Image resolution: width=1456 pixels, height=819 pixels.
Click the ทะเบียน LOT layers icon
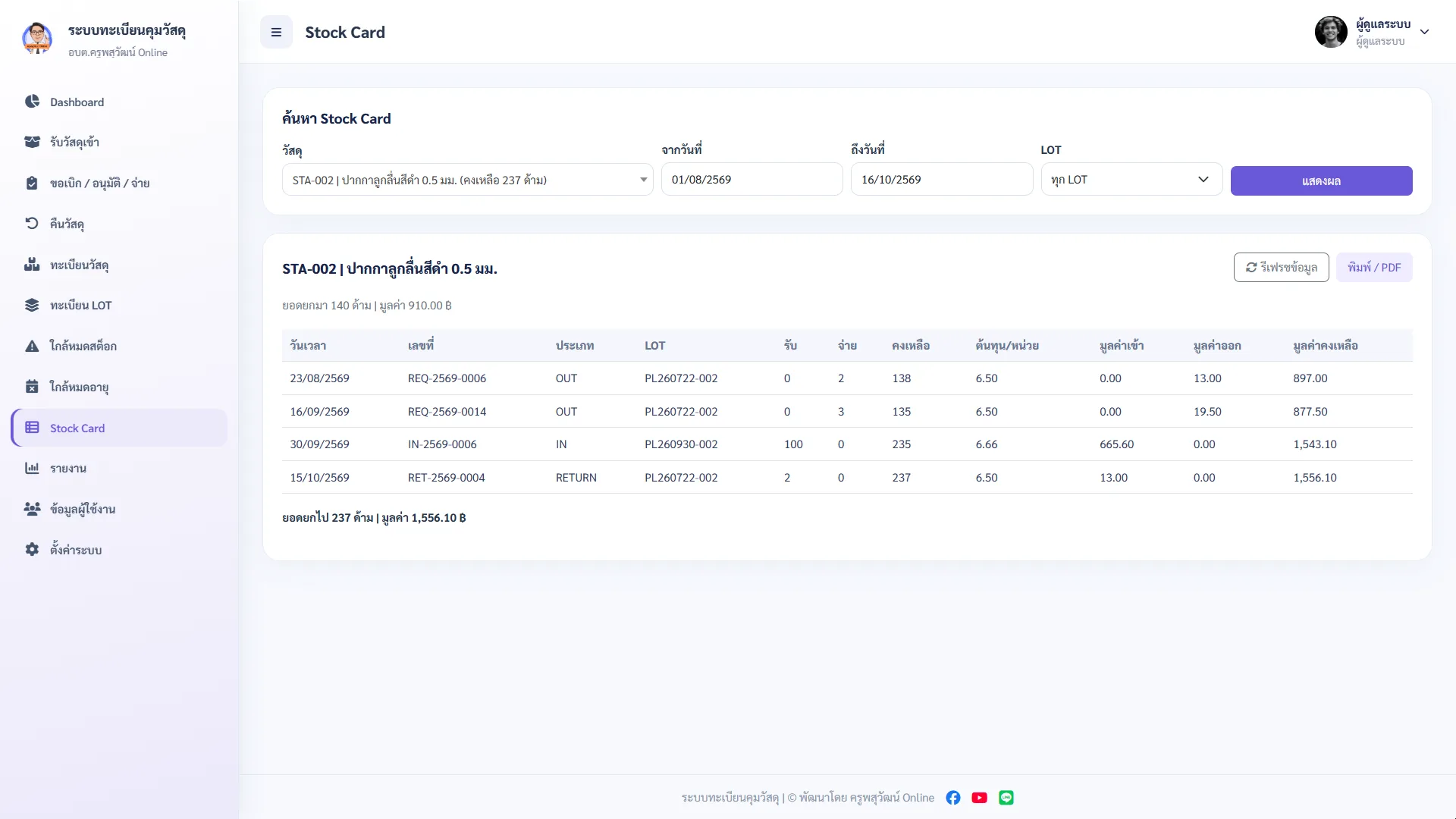point(32,305)
